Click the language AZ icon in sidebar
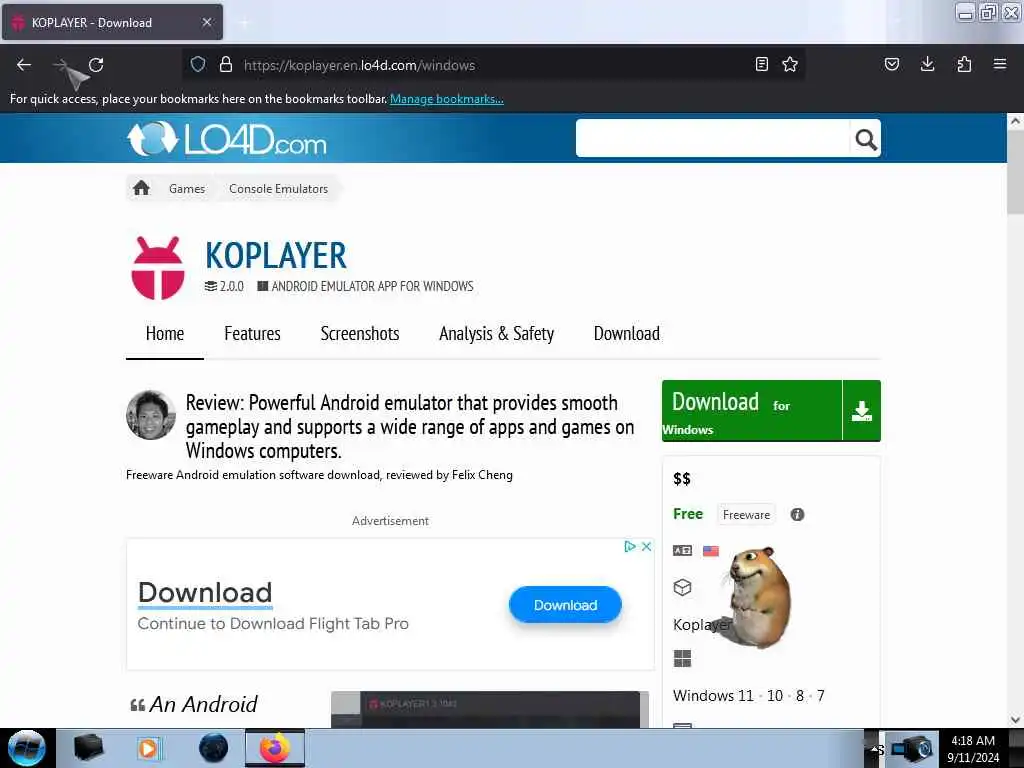Image resolution: width=1024 pixels, height=768 pixels. coord(682,551)
